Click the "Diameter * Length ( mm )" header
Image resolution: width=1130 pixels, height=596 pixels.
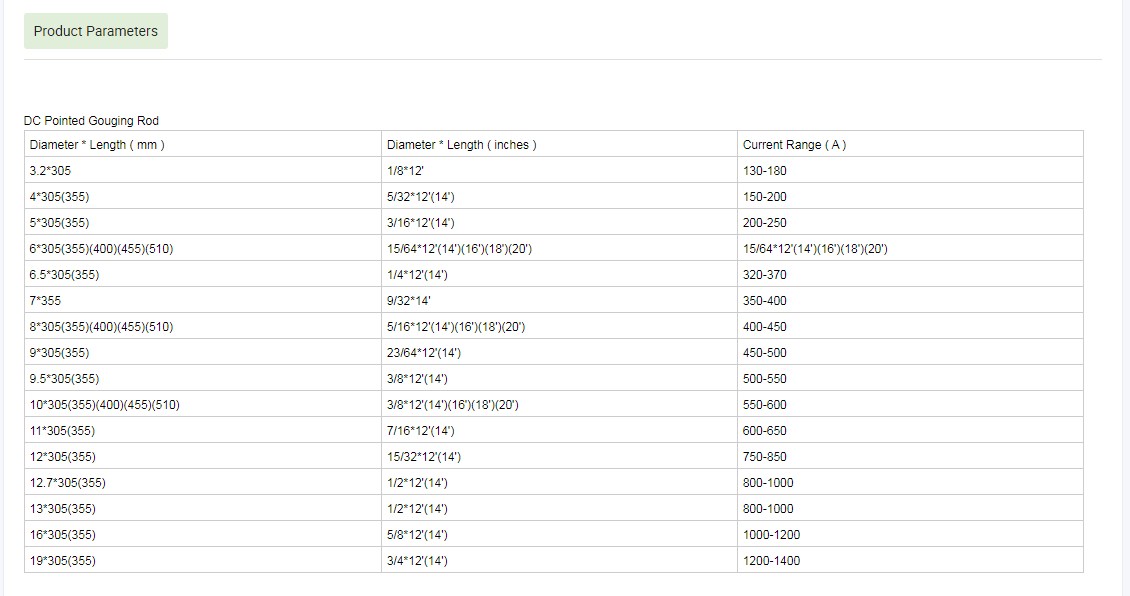(x=97, y=145)
